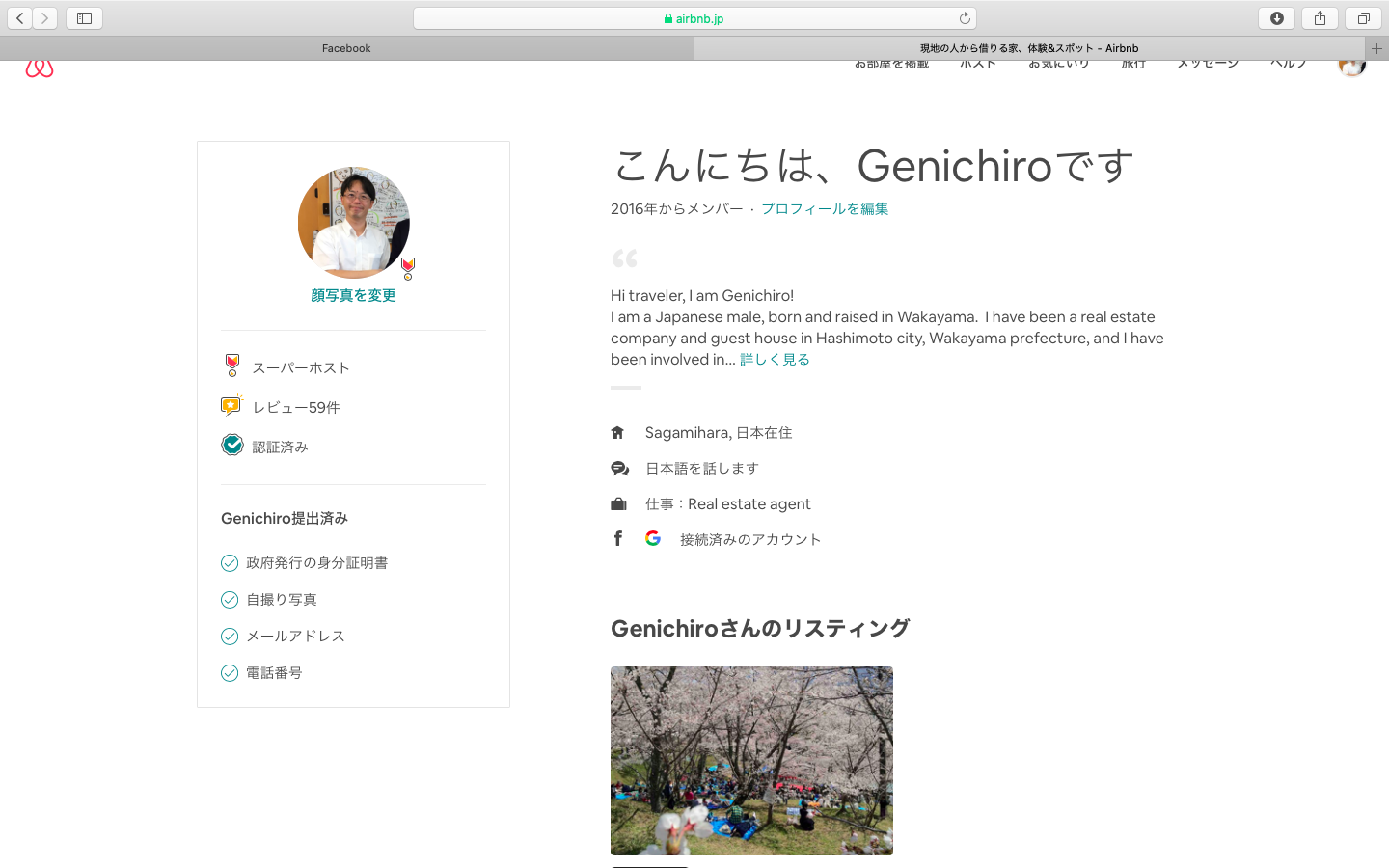
Task: Click the Safari share icon
Action: tap(1320, 18)
